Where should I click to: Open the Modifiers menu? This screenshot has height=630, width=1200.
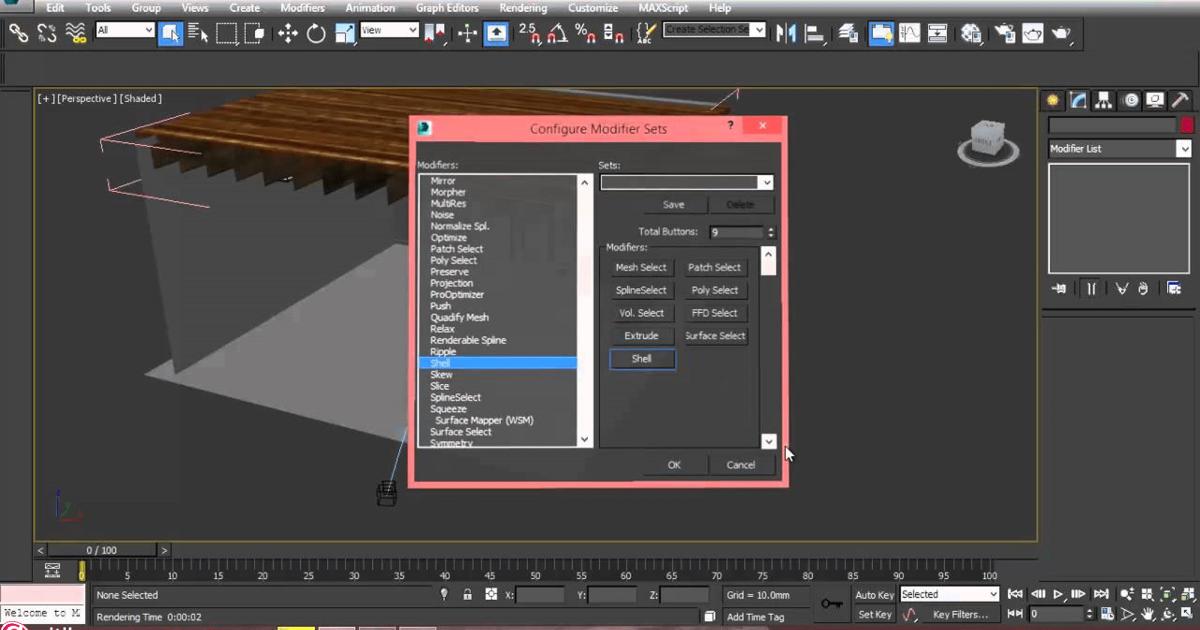[302, 8]
